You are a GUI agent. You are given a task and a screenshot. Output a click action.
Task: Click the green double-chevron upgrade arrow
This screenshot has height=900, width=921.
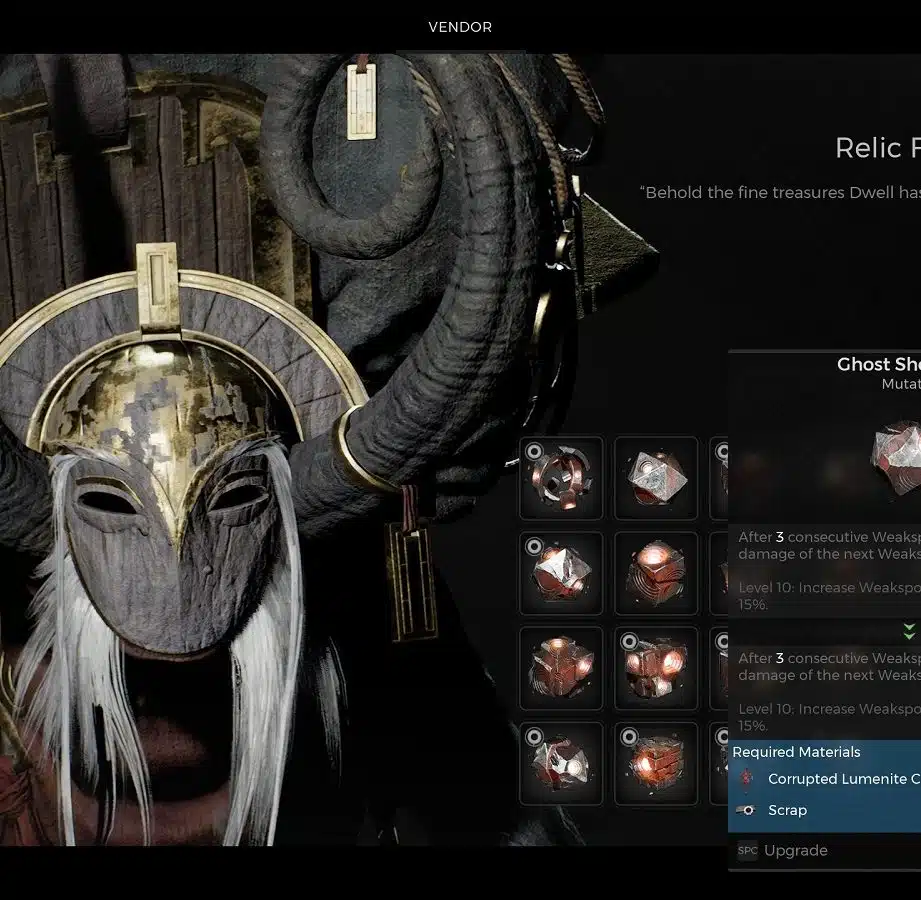909,632
